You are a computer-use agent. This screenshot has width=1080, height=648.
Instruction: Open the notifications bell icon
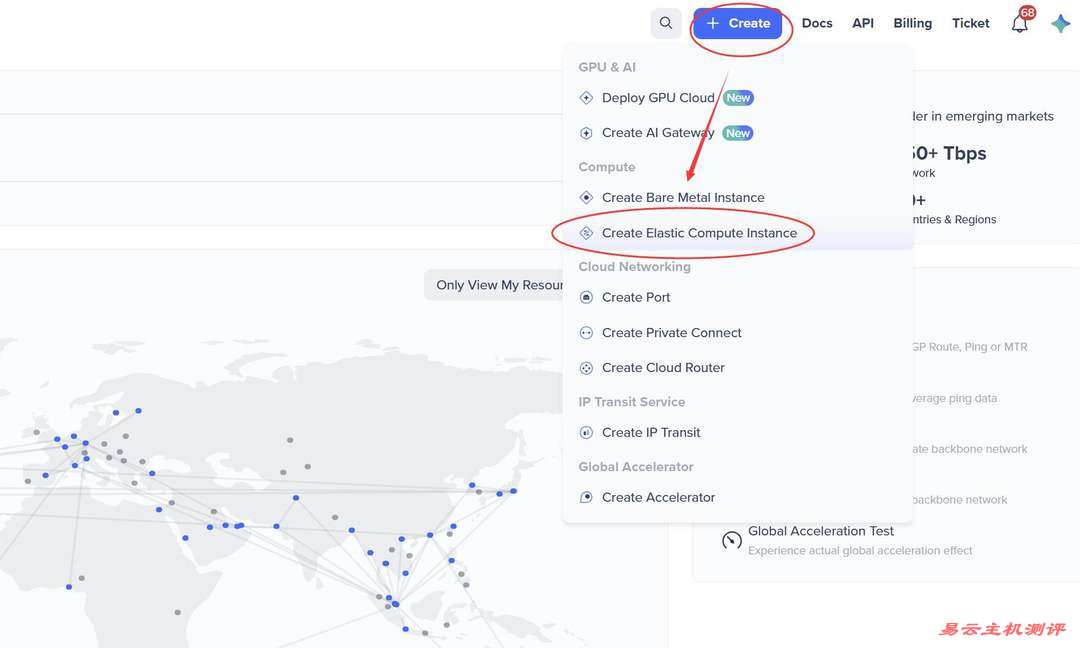coord(1019,24)
